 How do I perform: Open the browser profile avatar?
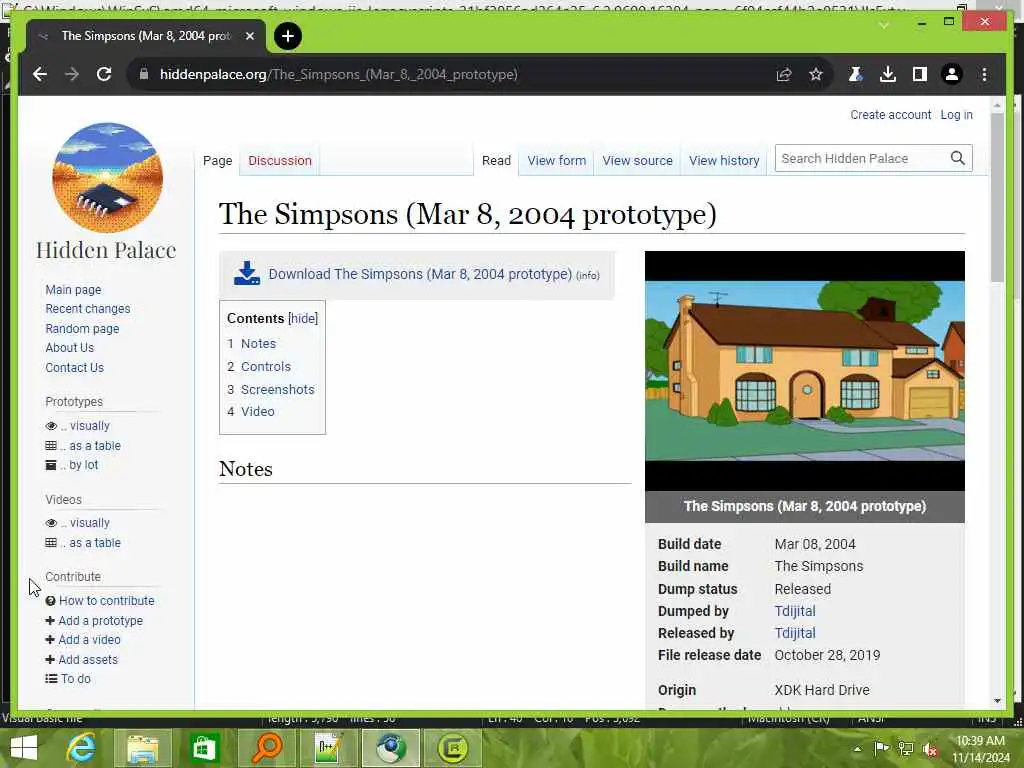pos(952,74)
